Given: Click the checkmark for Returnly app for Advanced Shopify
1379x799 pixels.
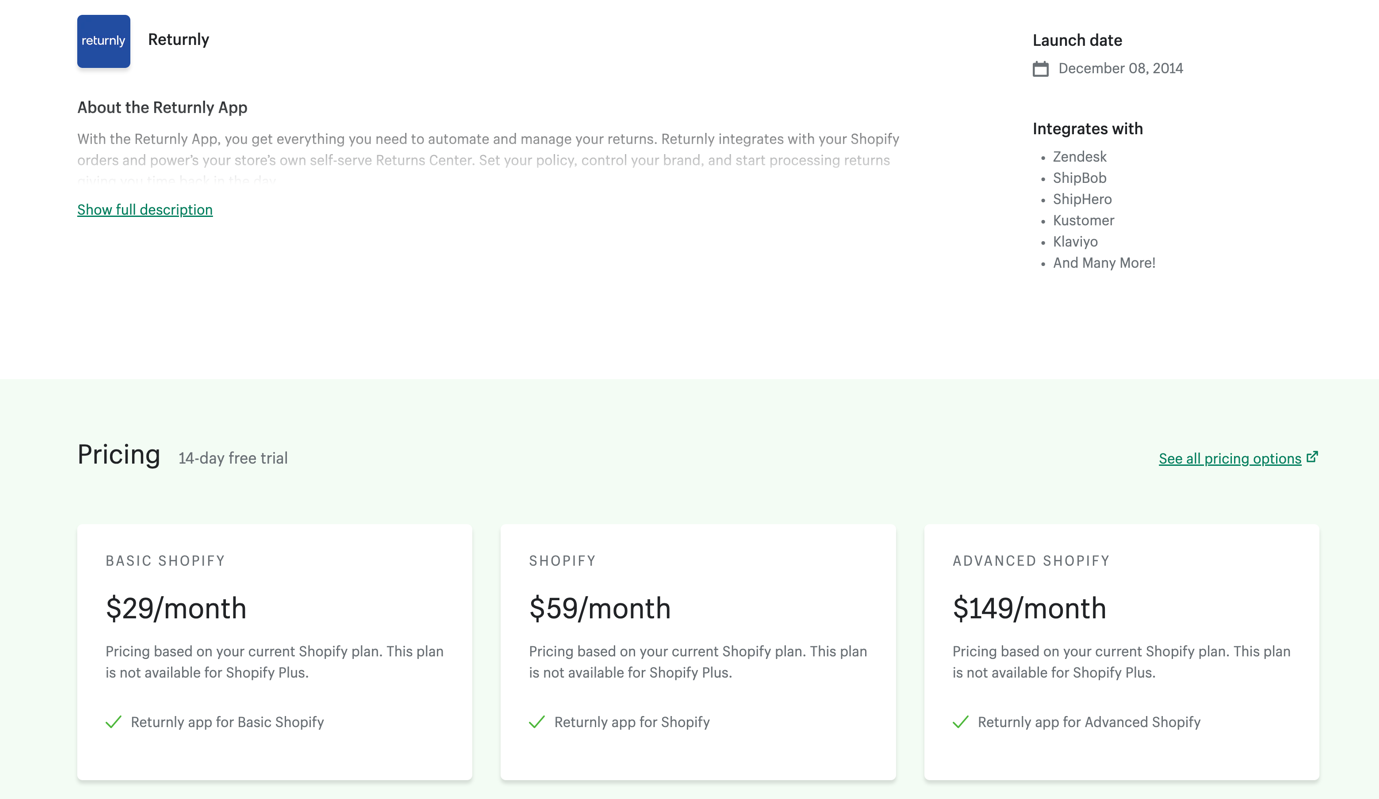Looking at the screenshot, I should click(961, 722).
